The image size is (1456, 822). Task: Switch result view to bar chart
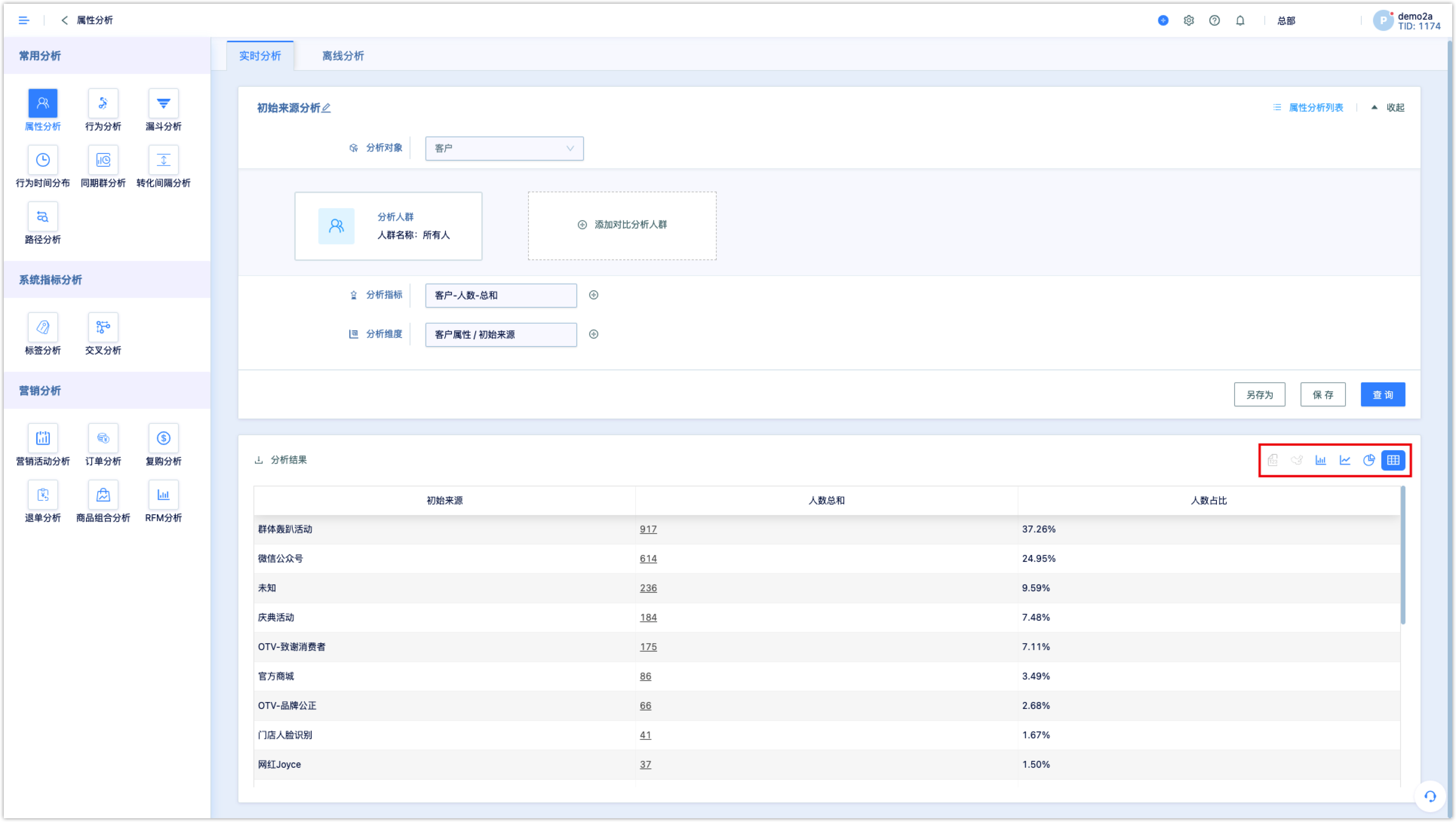[1320, 460]
